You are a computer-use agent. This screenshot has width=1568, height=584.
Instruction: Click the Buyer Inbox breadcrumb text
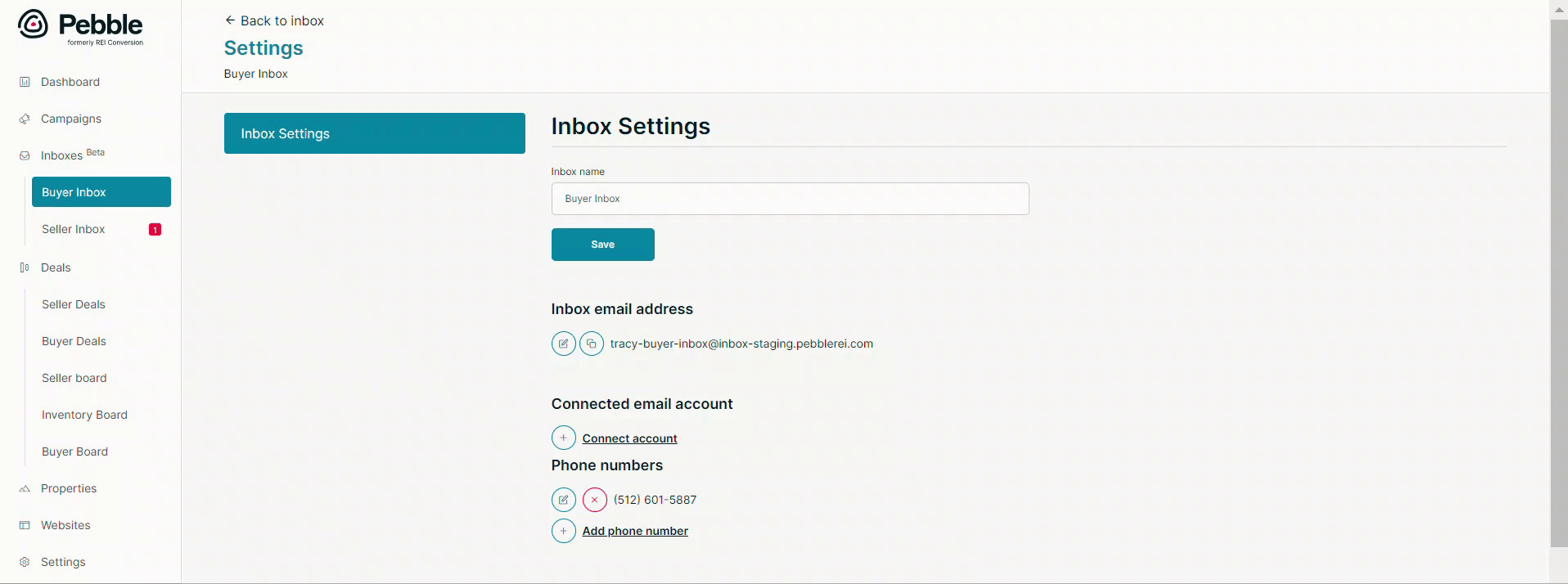256,74
